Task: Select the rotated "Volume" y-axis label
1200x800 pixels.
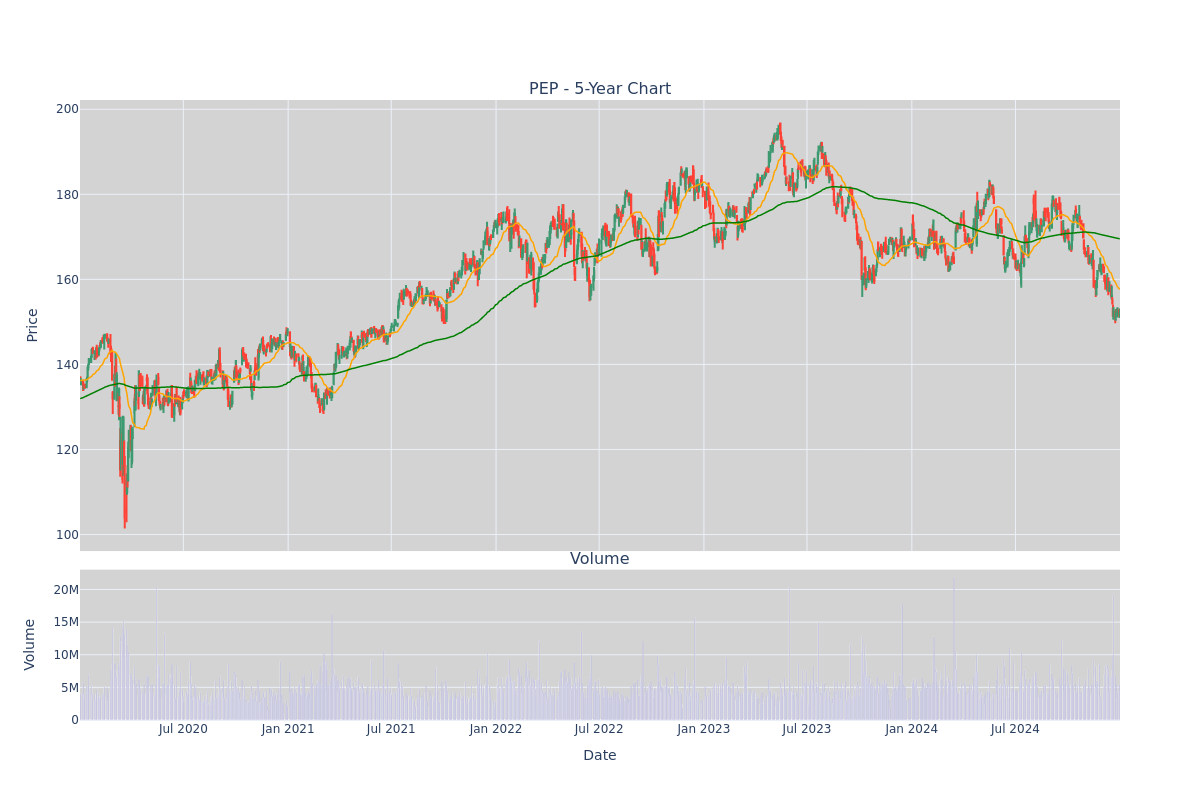Action: tap(30, 644)
